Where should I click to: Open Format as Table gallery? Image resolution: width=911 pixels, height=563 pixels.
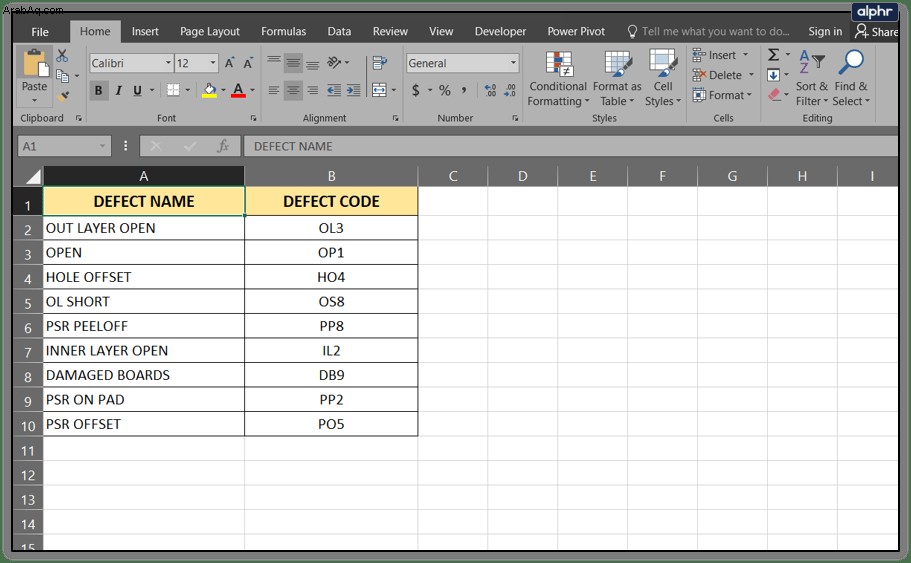[617, 79]
